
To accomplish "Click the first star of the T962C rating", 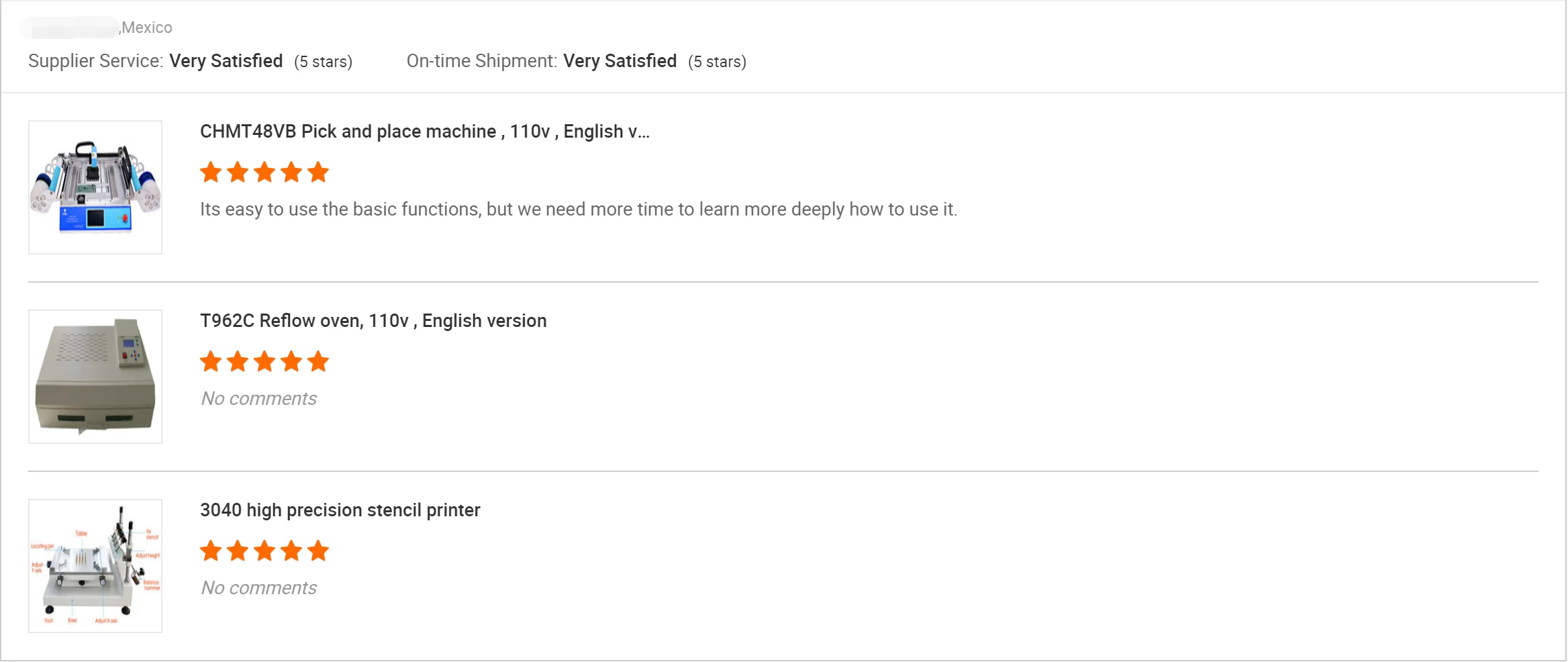I will coord(211,362).
